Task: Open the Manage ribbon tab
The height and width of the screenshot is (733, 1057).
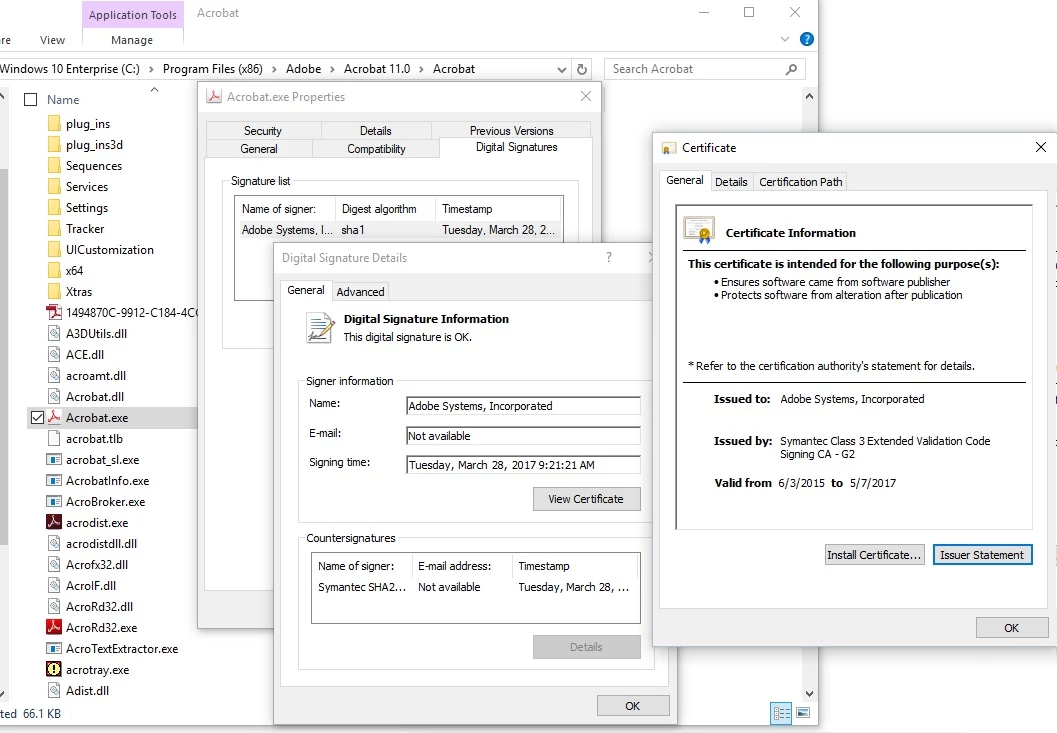Action: click(132, 40)
